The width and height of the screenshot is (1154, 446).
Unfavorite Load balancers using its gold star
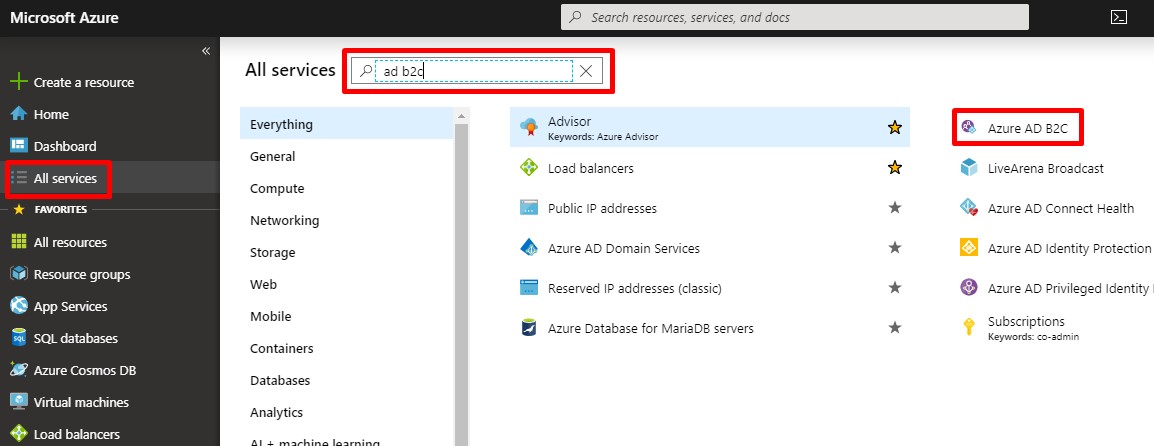[894, 168]
